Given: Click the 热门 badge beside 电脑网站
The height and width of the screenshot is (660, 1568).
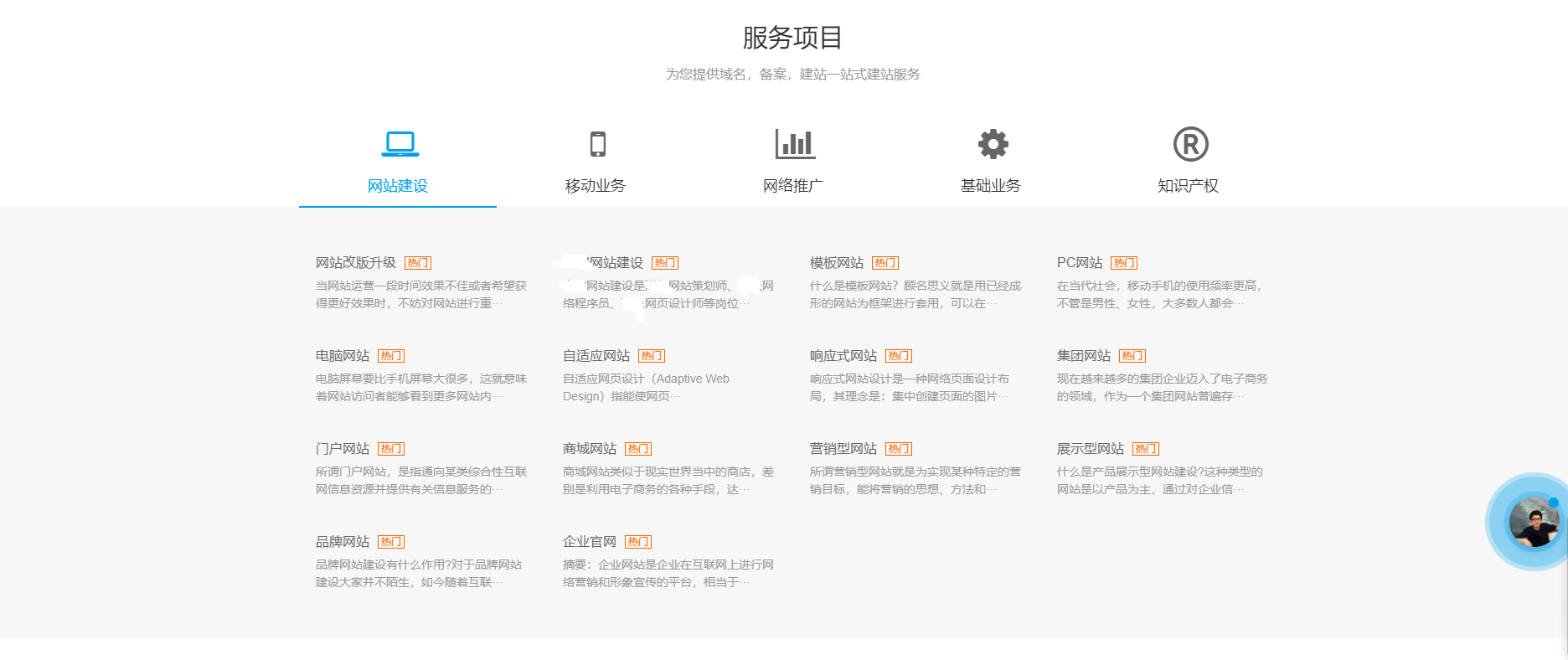Looking at the screenshot, I should coord(391,356).
